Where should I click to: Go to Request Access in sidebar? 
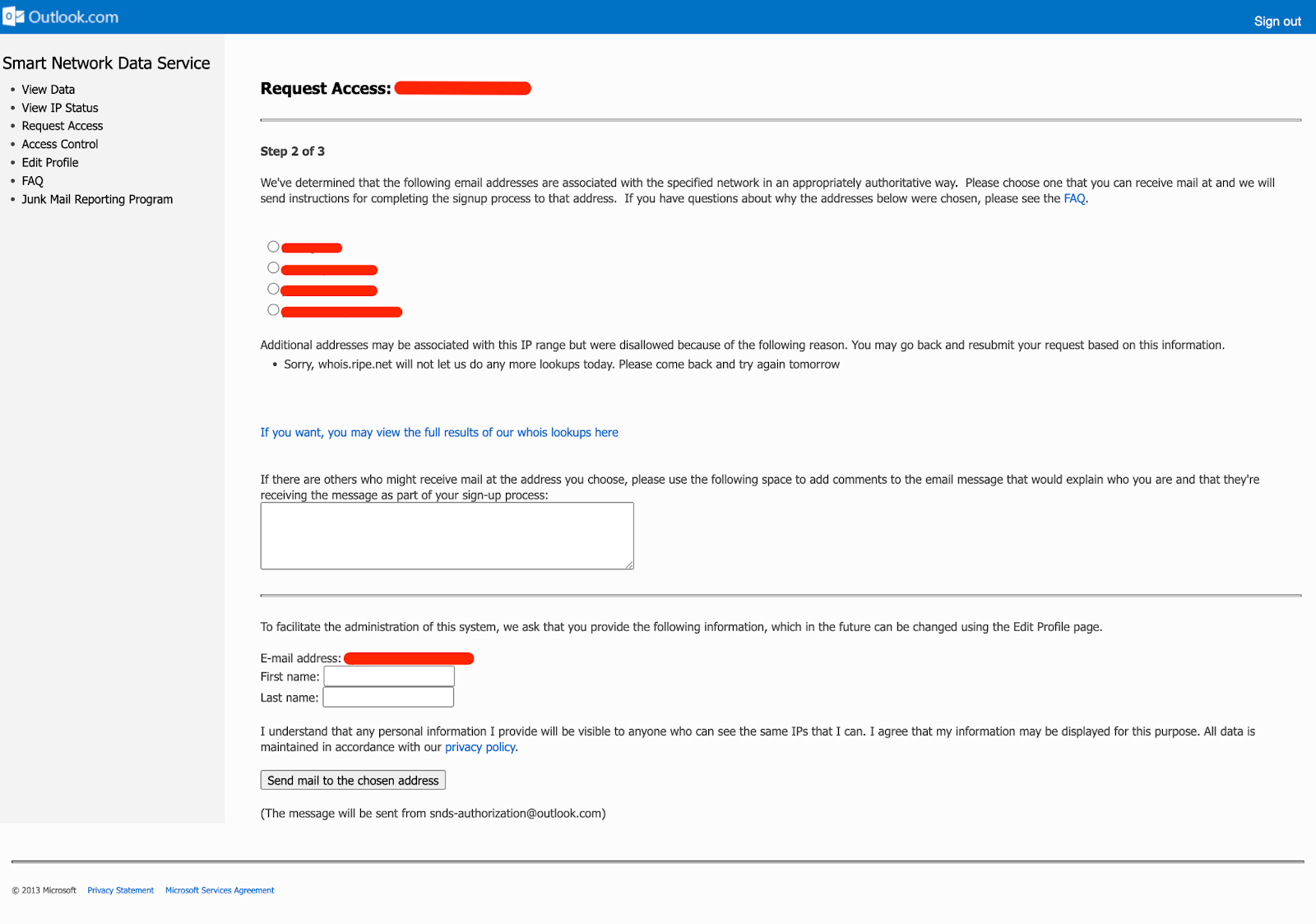click(63, 126)
